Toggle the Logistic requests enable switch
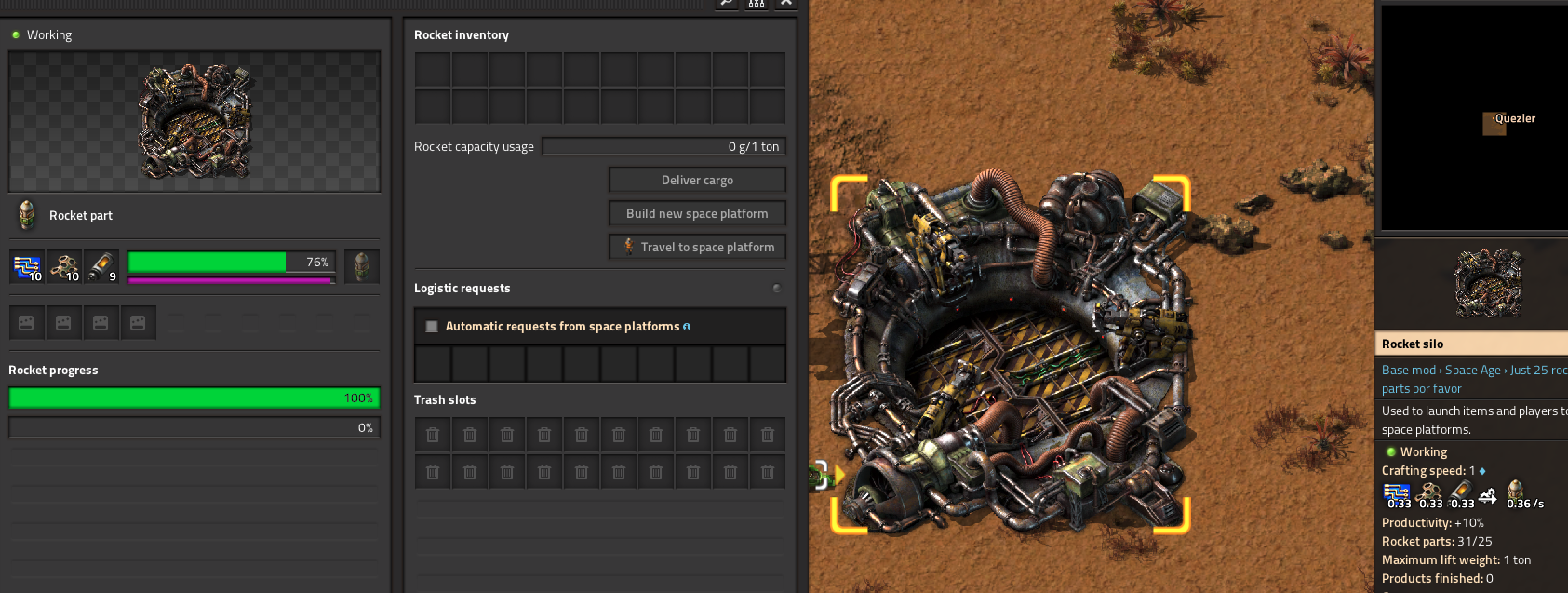The image size is (1568, 593). pyautogui.click(x=776, y=289)
